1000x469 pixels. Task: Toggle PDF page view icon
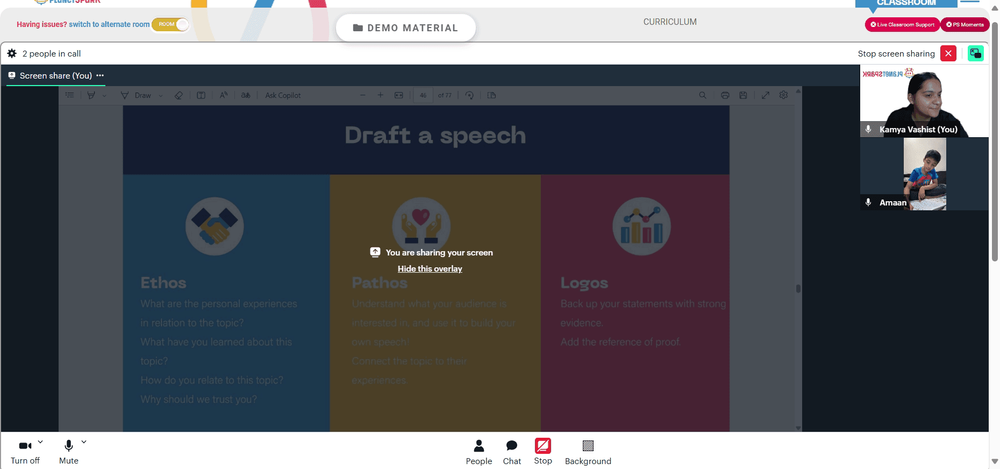(492, 95)
